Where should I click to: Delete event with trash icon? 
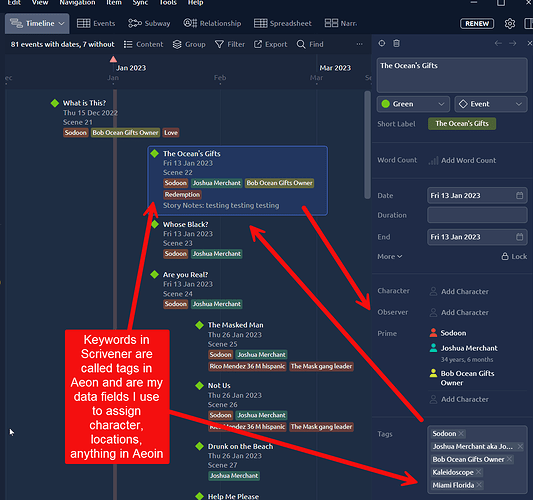(x=396, y=43)
